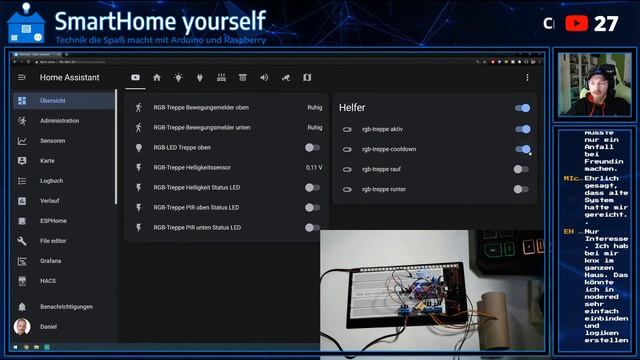
Task: Click motion icon for Bewegungsmelder unten
Action: pos(139,127)
